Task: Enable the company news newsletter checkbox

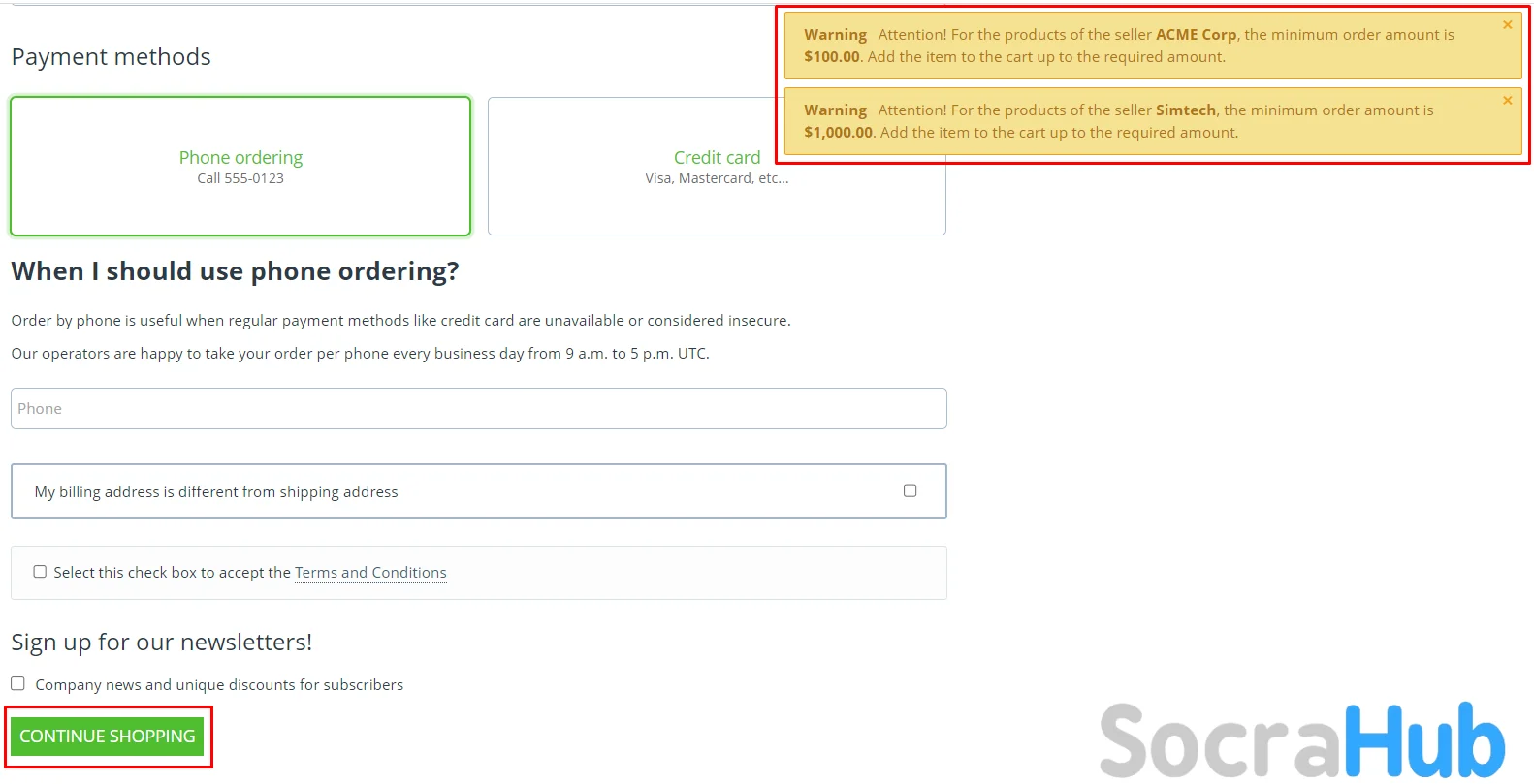Action: click(17, 683)
